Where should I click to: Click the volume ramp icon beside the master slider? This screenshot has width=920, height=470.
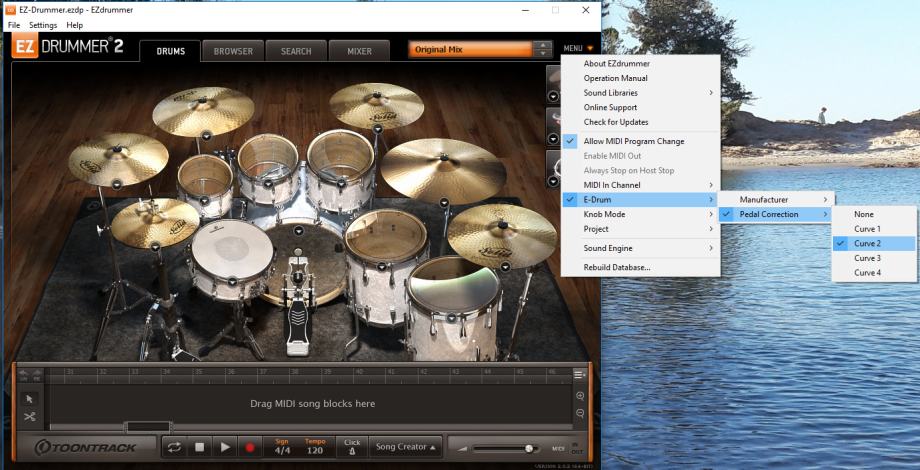coord(463,449)
